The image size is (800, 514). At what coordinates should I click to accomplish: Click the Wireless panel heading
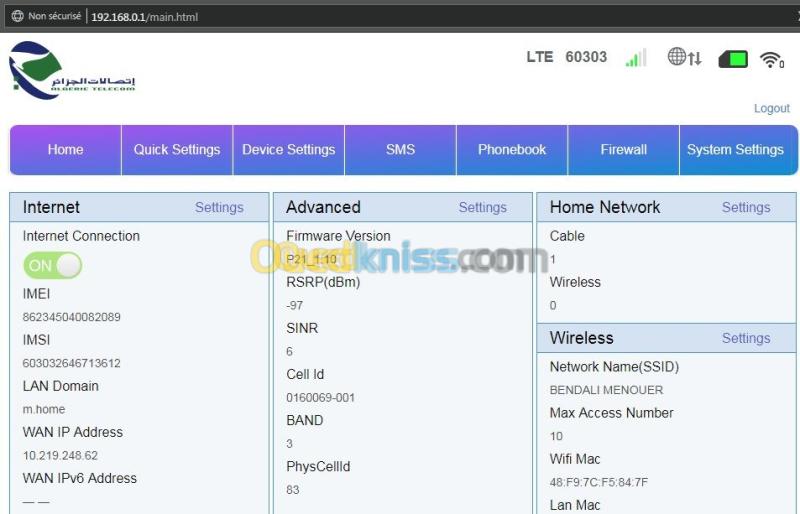(x=582, y=338)
